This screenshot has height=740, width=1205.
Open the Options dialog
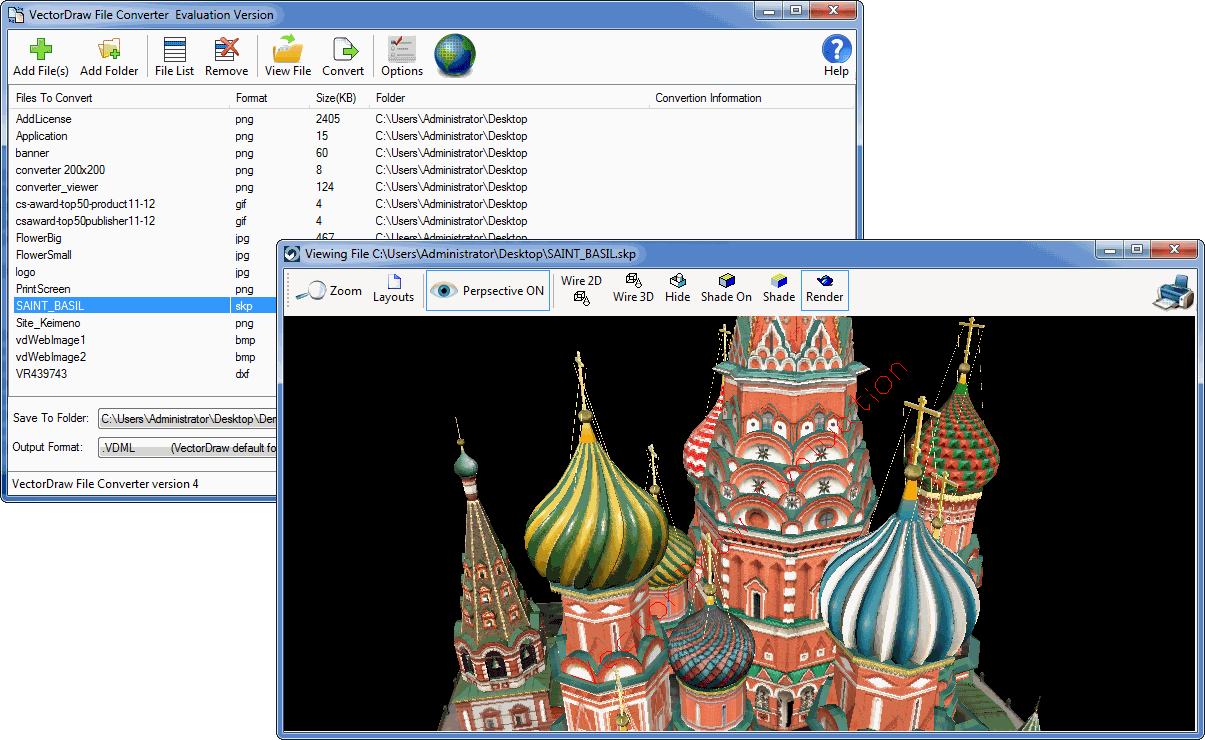(402, 57)
